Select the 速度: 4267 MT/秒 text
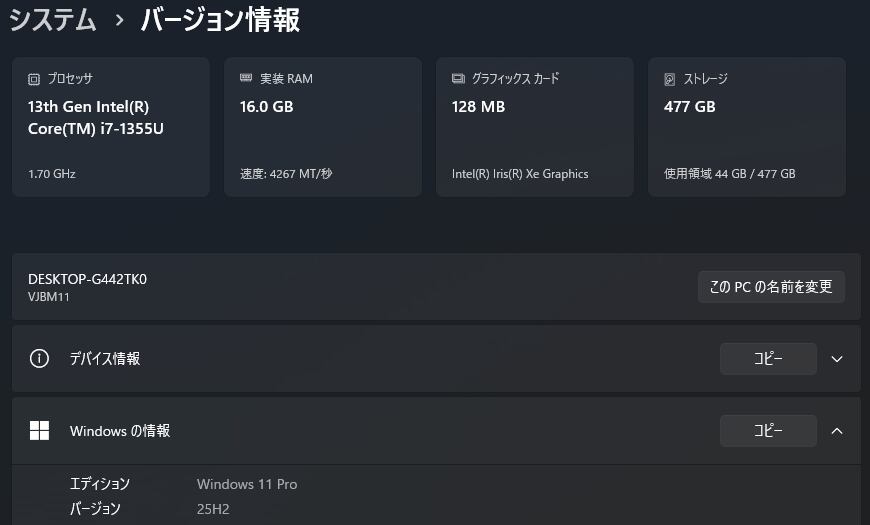Screen dimensions: 870x525 286,174
